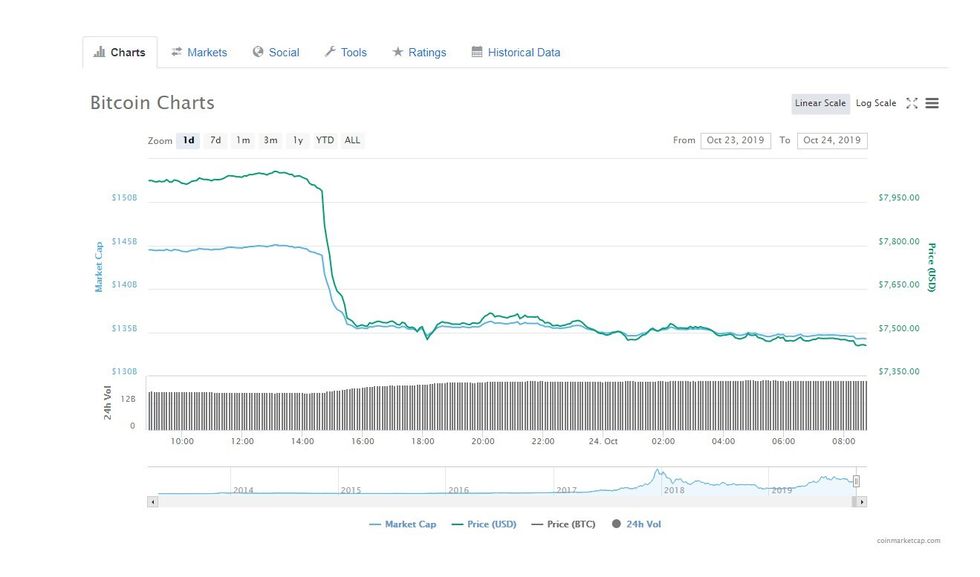
Task: Open the Social tab
Action: point(276,52)
